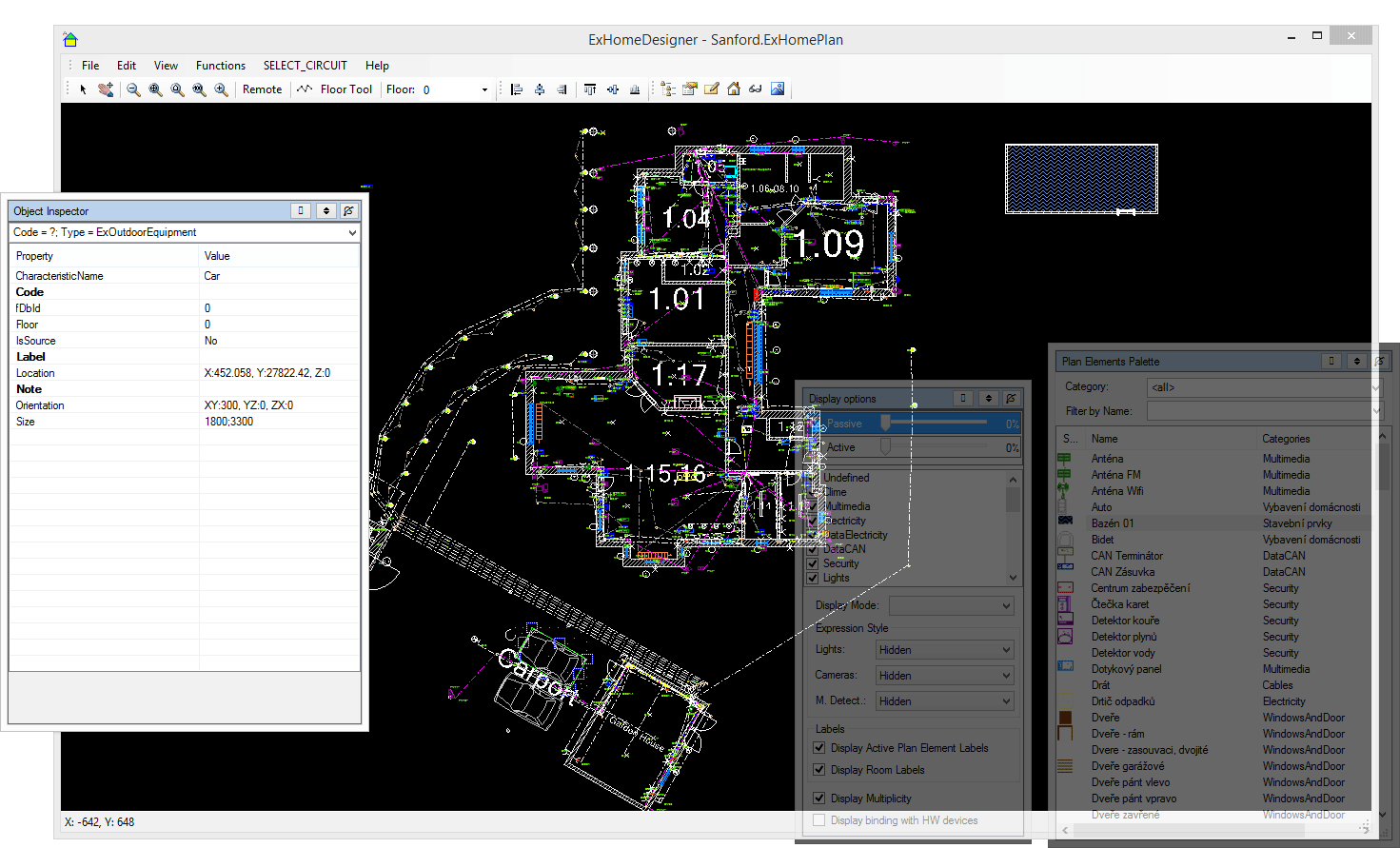Select the arrow pointer tool

(84, 89)
